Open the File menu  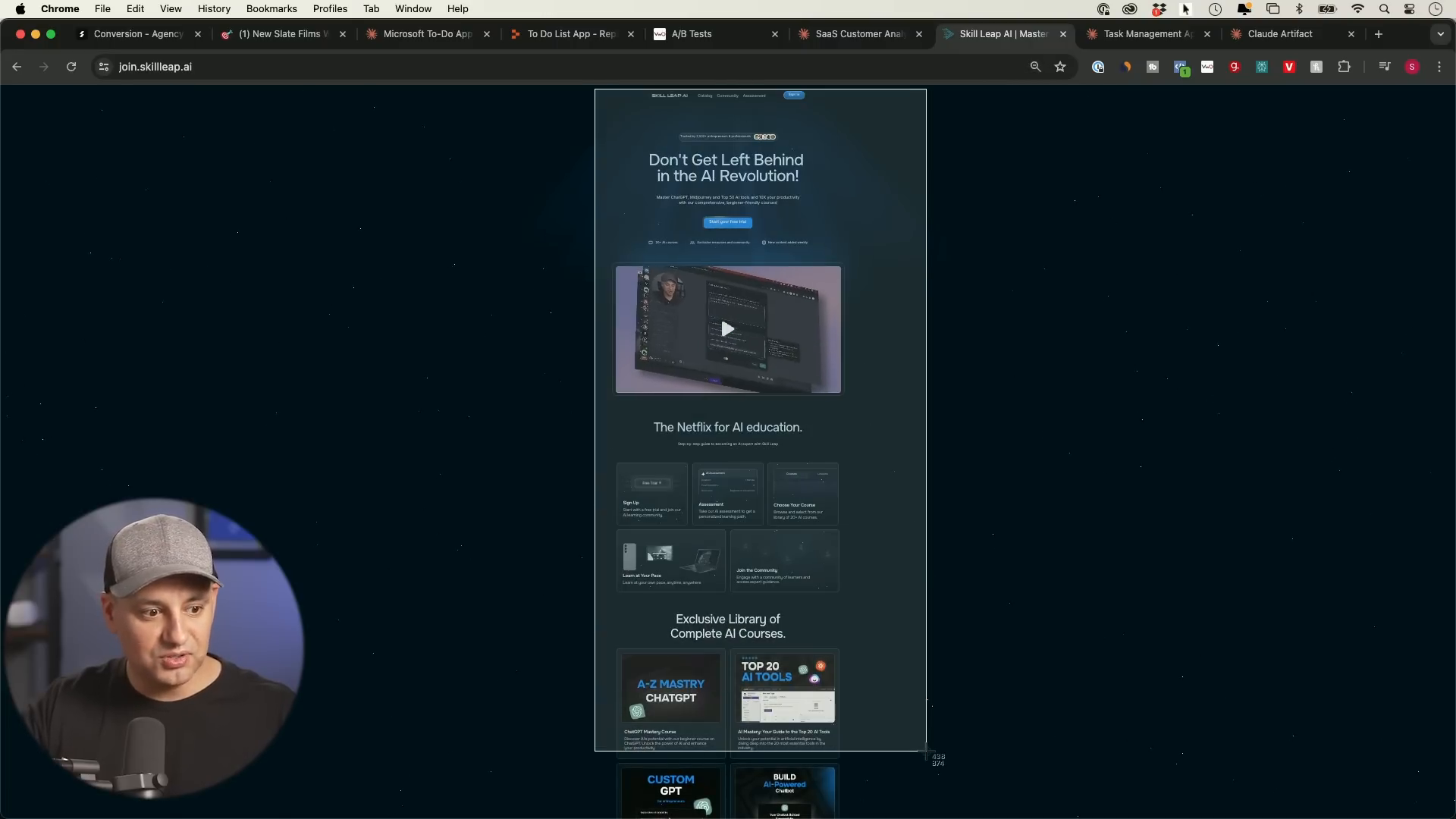102,9
